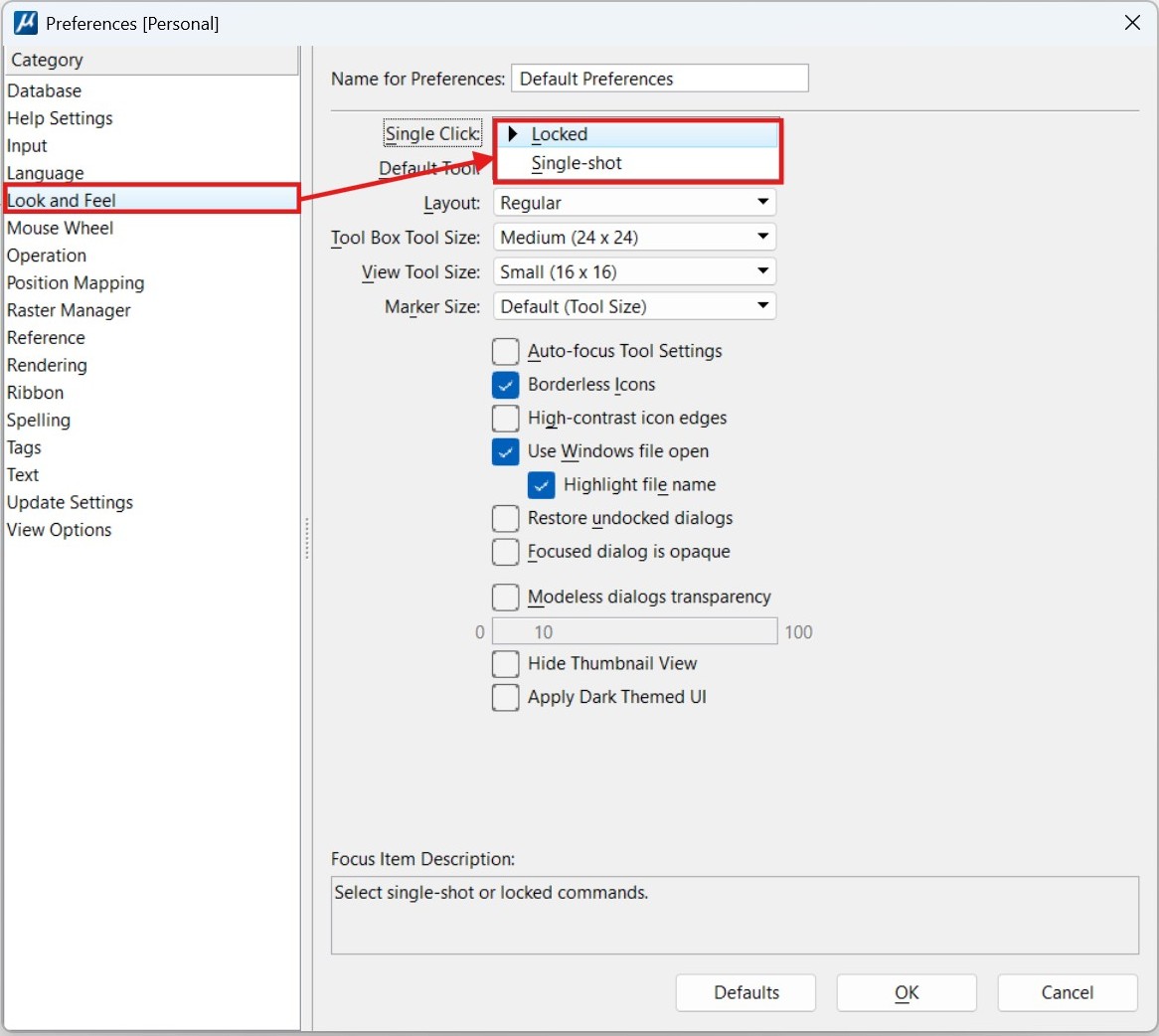Select the Look and Feel category
The width and height of the screenshot is (1159, 1036).
(x=151, y=200)
